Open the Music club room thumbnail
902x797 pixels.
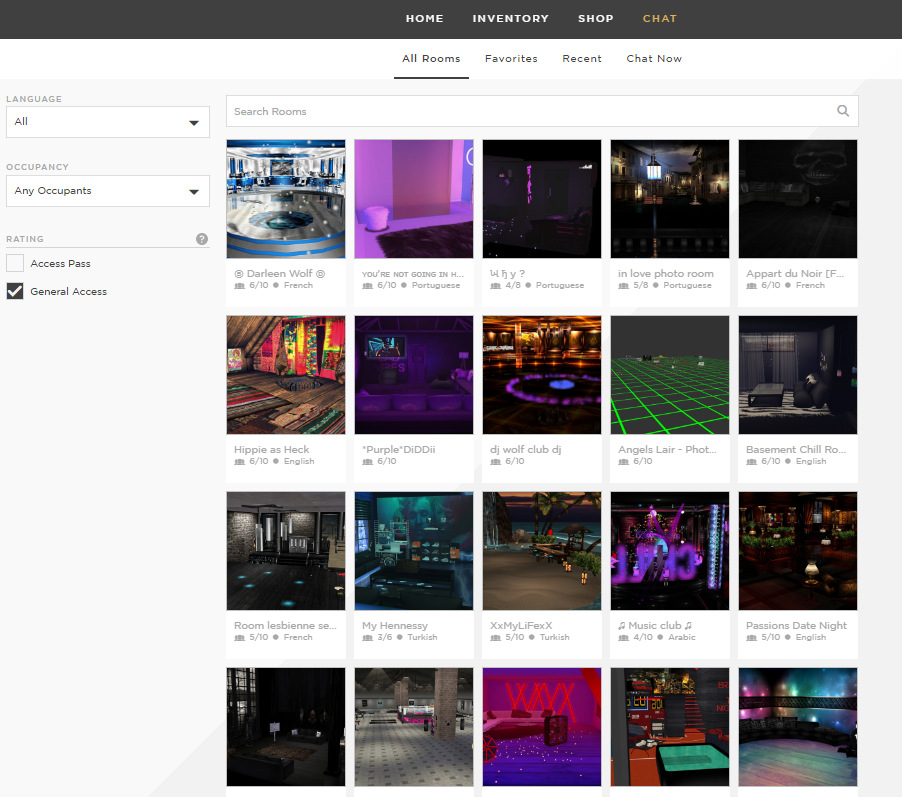coord(670,551)
